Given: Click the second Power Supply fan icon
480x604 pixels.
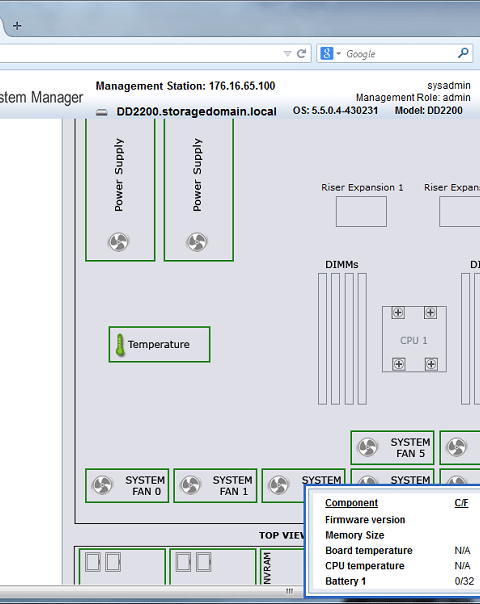Looking at the screenshot, I should [x=197, y=242].
